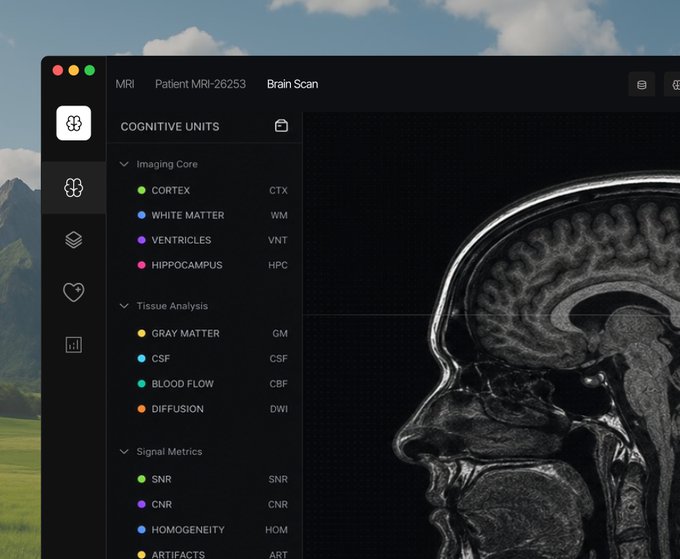Click the HPC abbreviation
This screenshot has width=680, height=559.
pyautogui.click(x=278, y=265)
